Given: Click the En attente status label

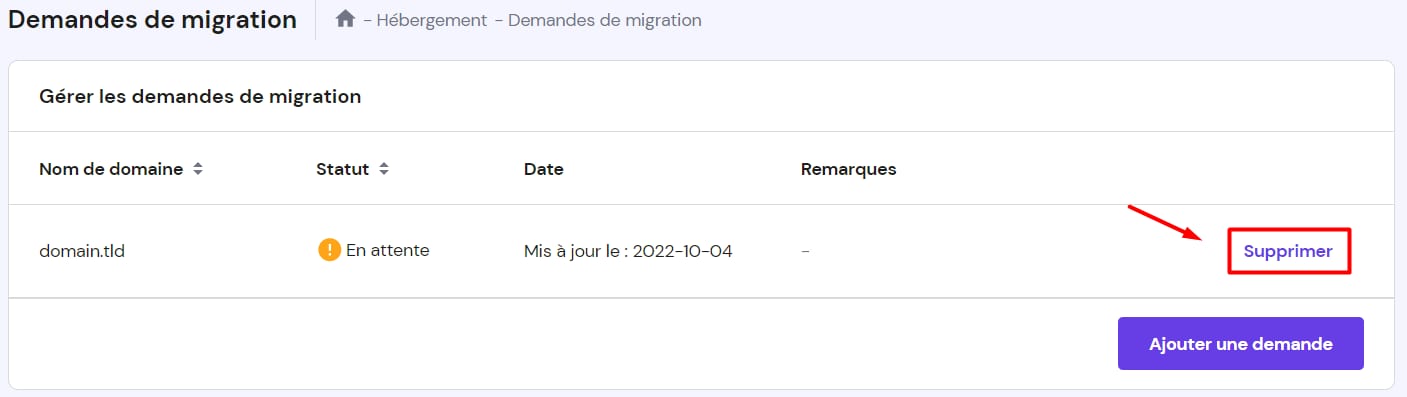Looking at the screenshot, I should 388,250.
